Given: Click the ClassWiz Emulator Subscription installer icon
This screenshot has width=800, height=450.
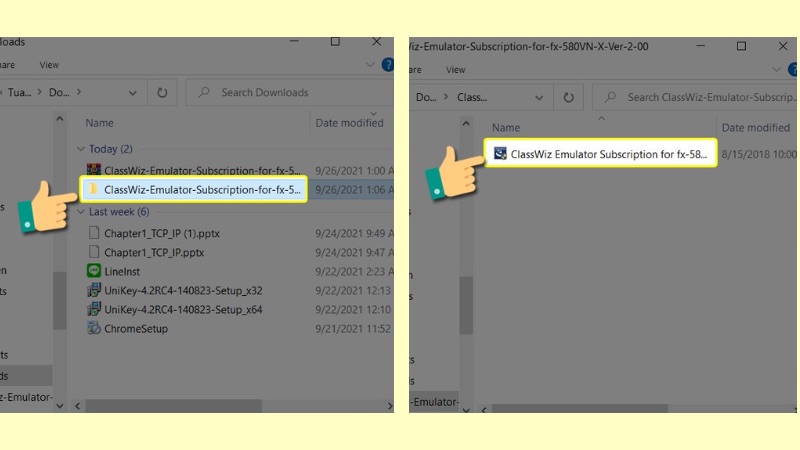Looking at the screenshot, I should tap(500, 154).
